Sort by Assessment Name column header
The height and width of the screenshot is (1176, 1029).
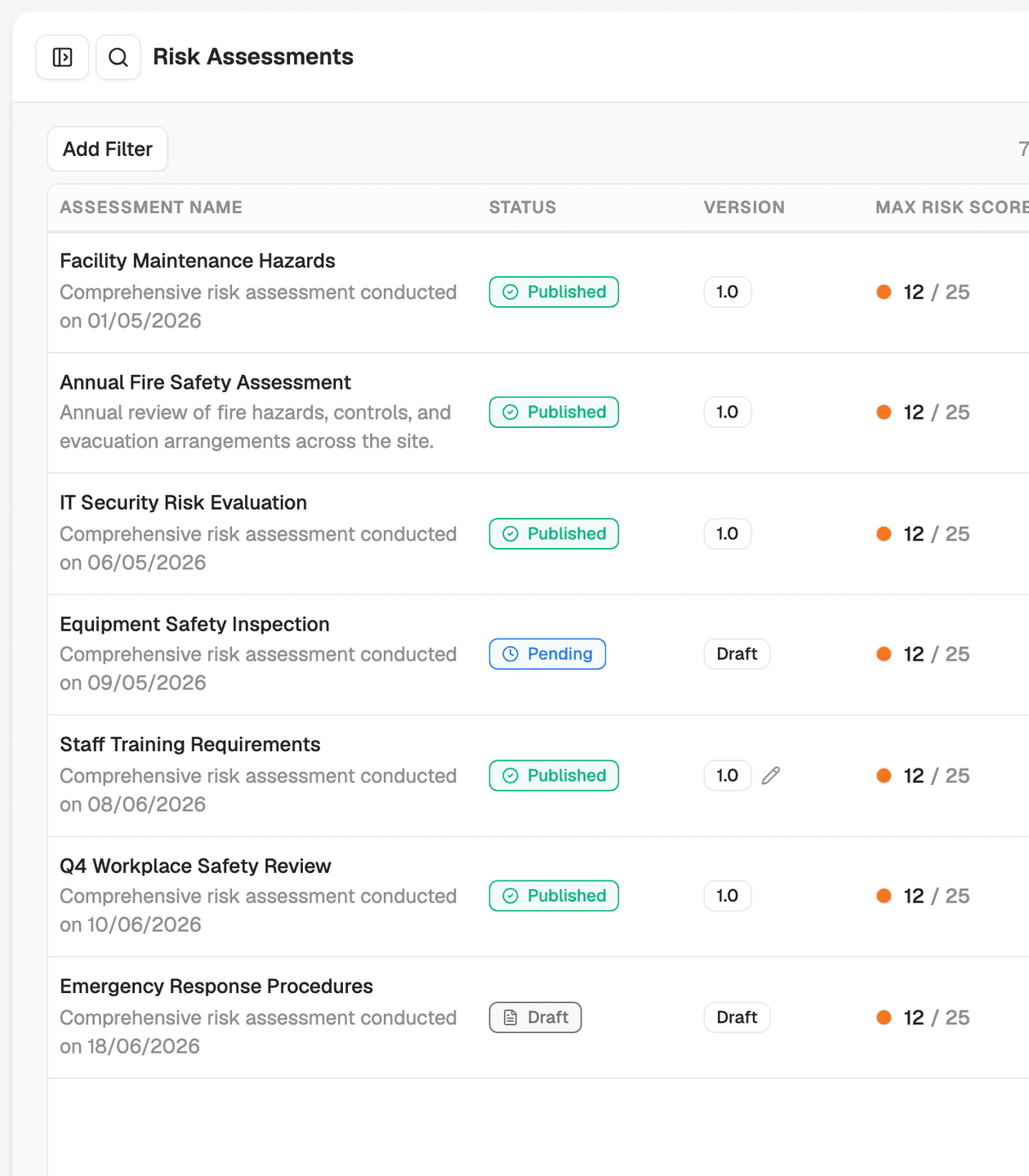(151, 207)
